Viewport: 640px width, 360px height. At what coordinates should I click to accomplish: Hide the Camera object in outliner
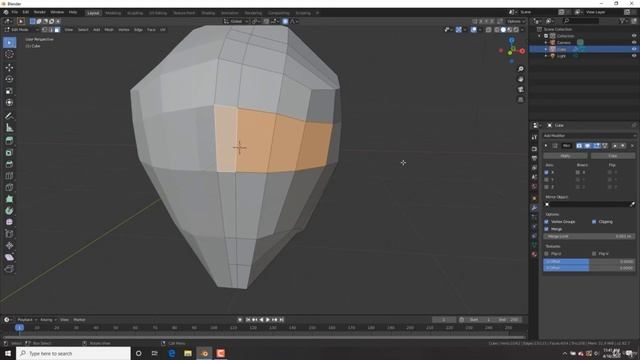pyautogui.click(x=634, y=42)
